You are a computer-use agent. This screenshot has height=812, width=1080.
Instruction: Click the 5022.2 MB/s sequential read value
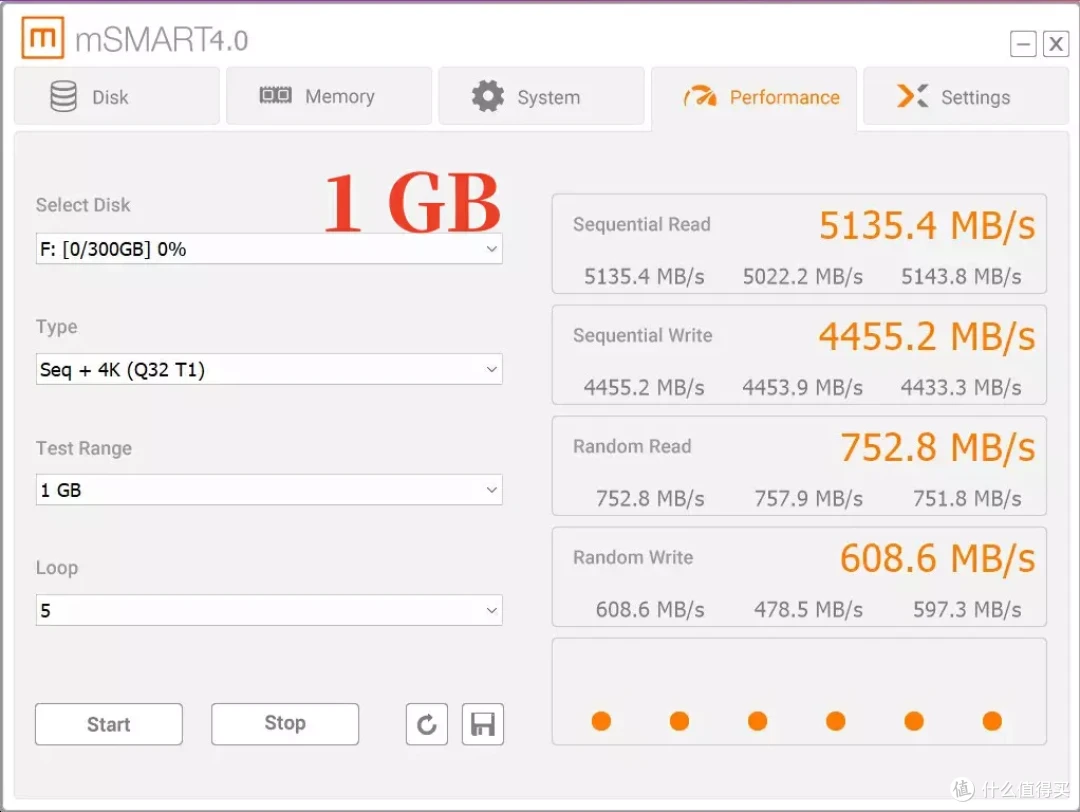click(802, 277)
